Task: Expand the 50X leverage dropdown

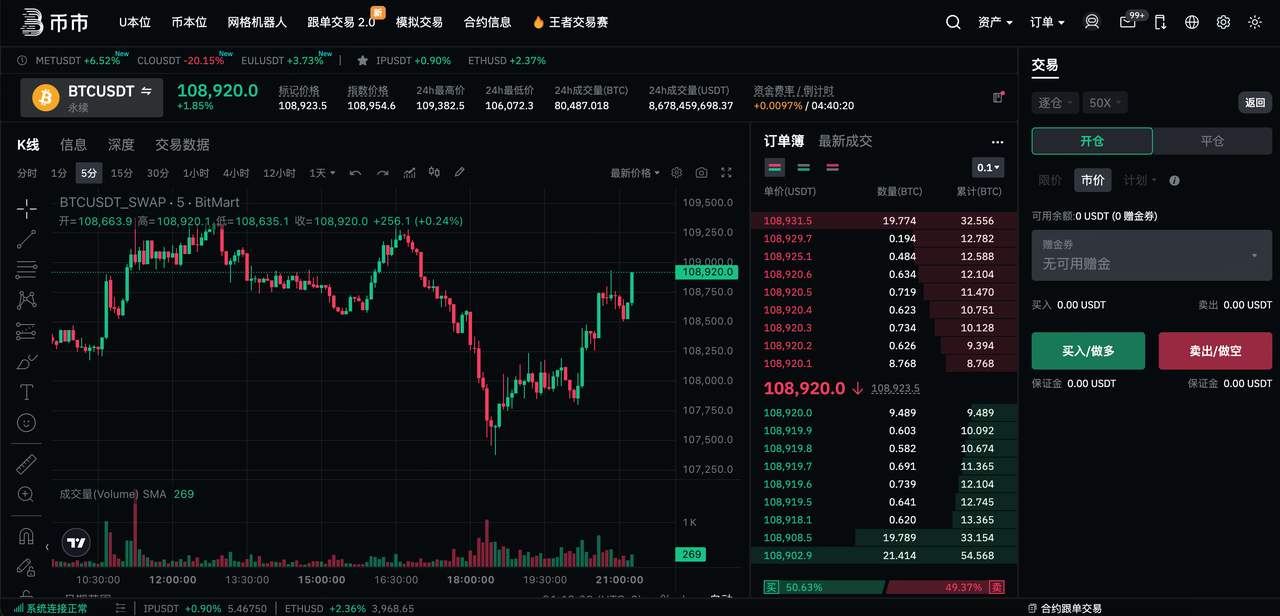Action: 1105,102
